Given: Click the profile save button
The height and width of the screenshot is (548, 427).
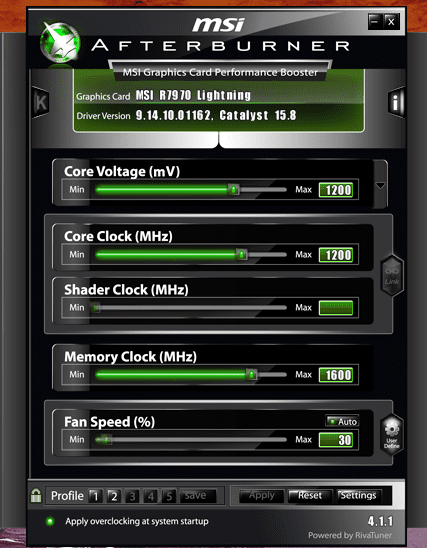Looking at the screenshot, I should click(197, 496).
